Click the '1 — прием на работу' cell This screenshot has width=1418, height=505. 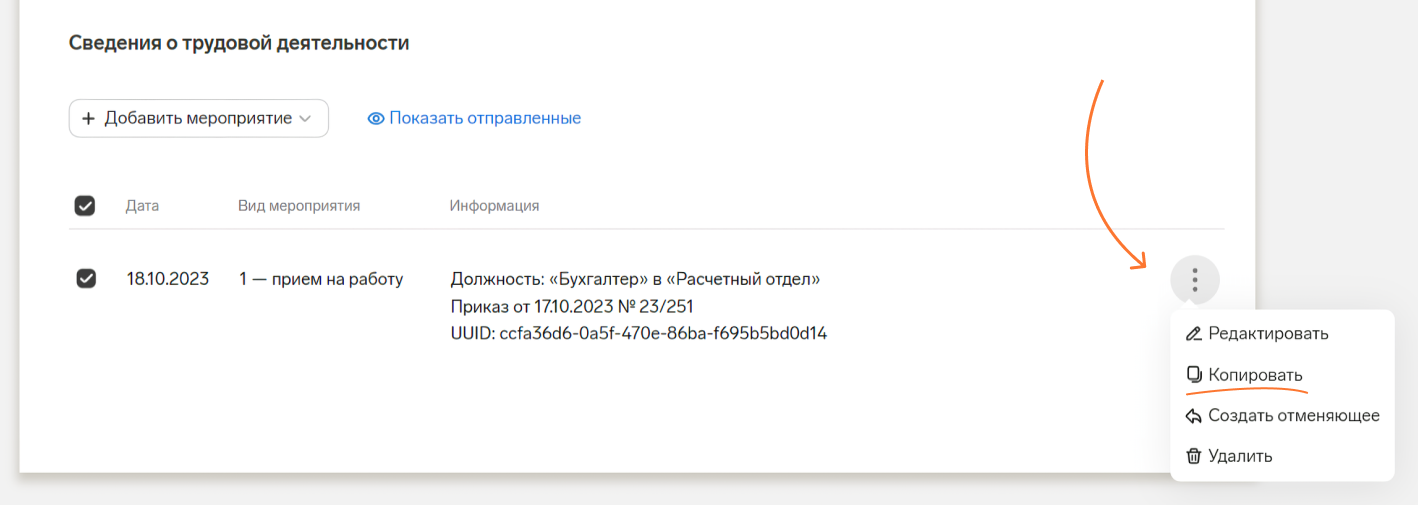[x=321, y=279]
